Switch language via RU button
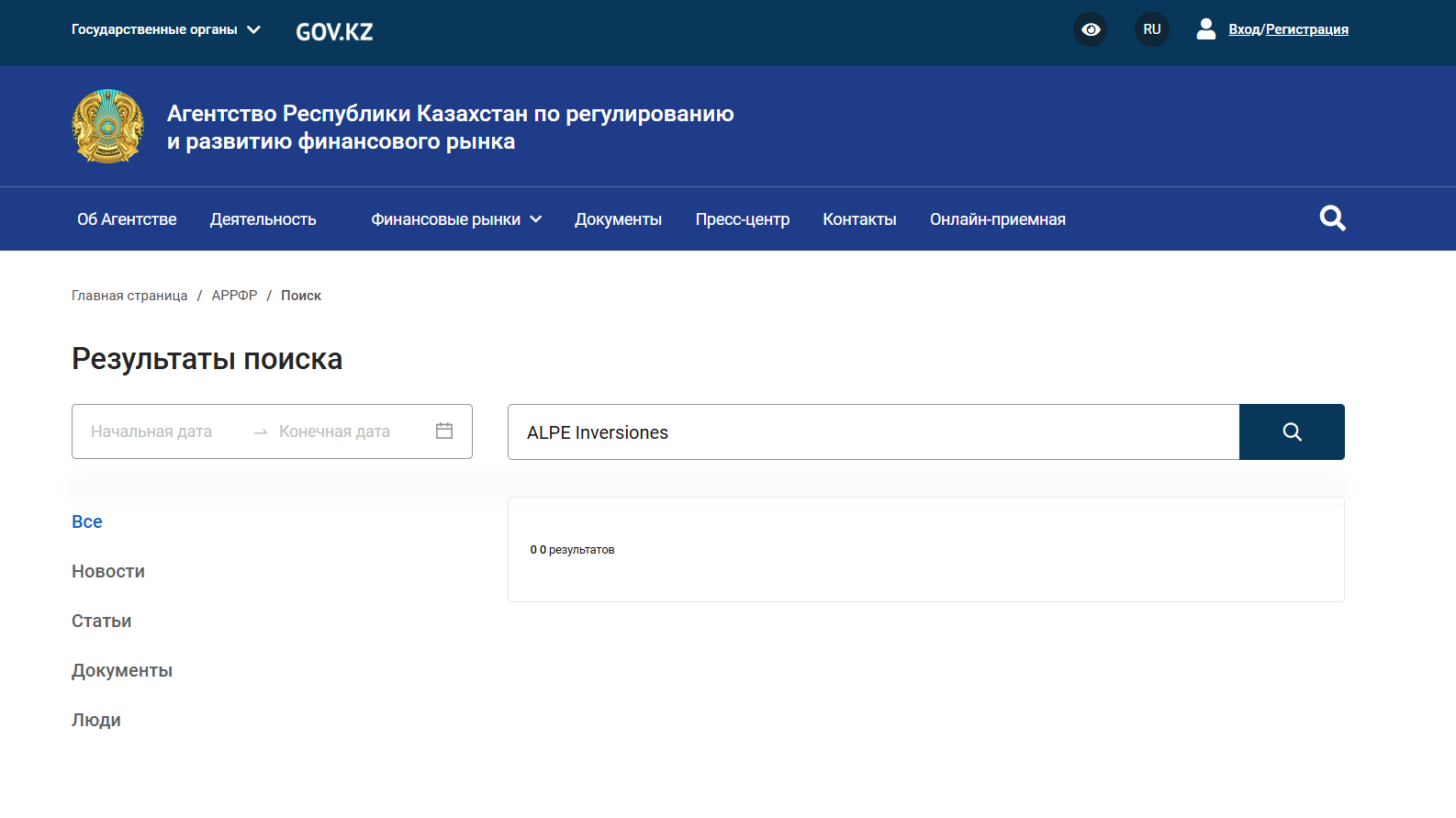This screenshot has width=1456, height=818. [1152, 29]
